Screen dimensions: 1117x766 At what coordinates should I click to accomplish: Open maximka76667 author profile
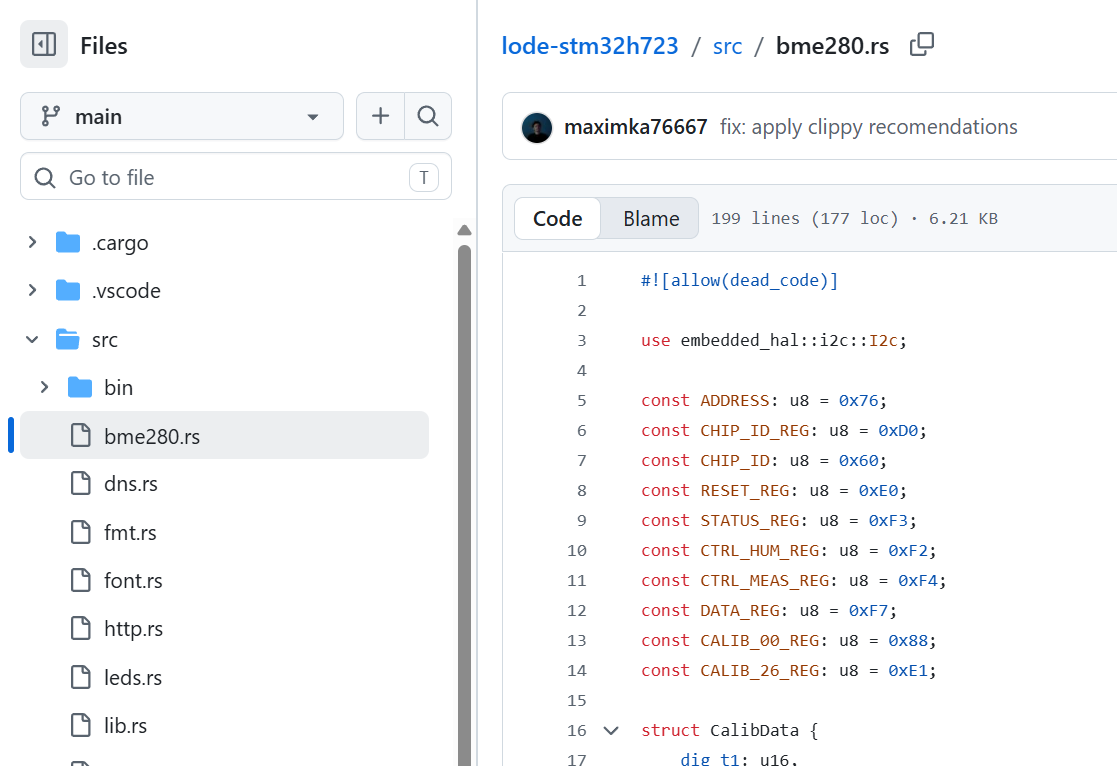click(635, 127)
